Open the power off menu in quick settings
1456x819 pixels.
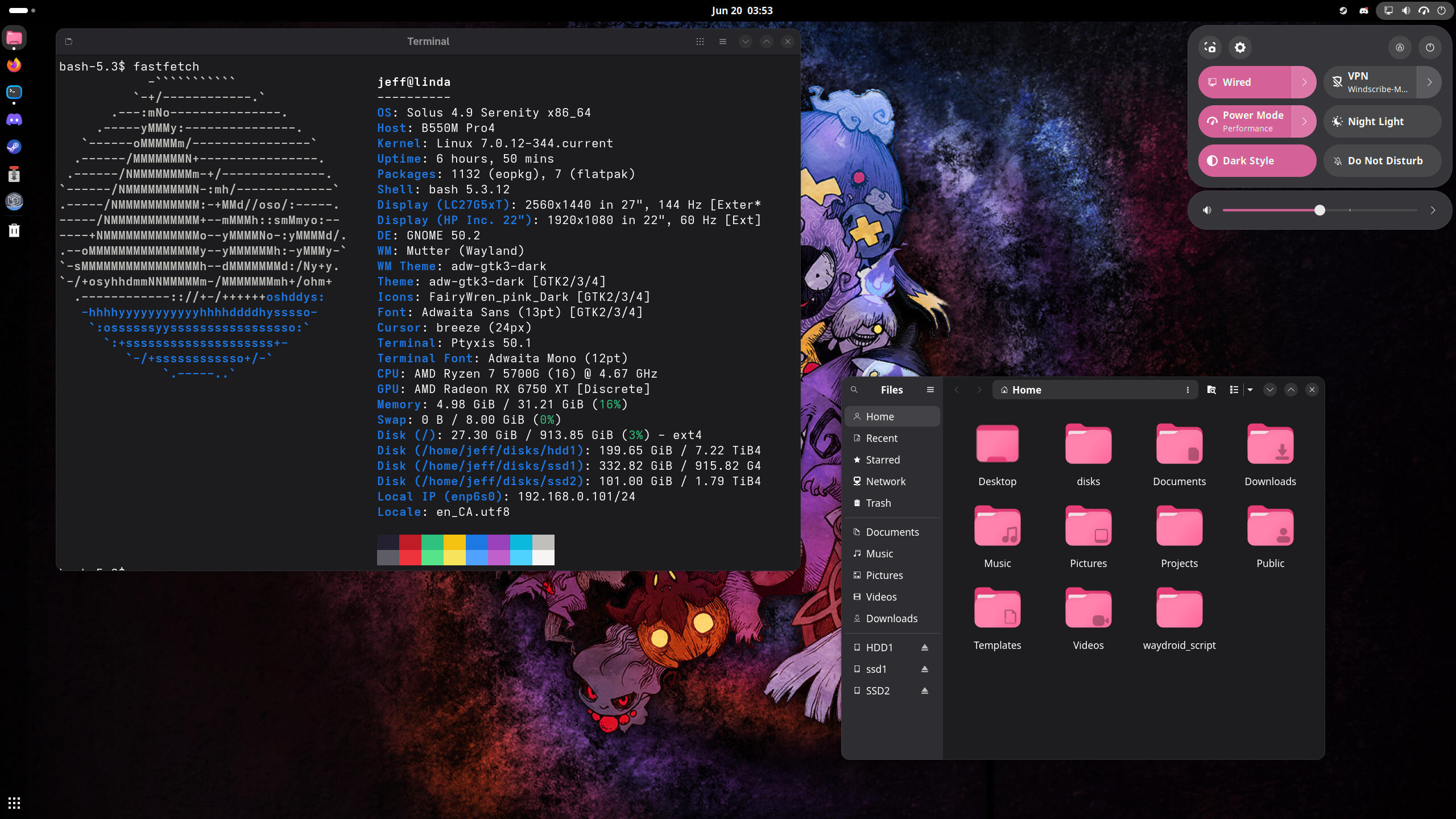[x=1430, y=47]
